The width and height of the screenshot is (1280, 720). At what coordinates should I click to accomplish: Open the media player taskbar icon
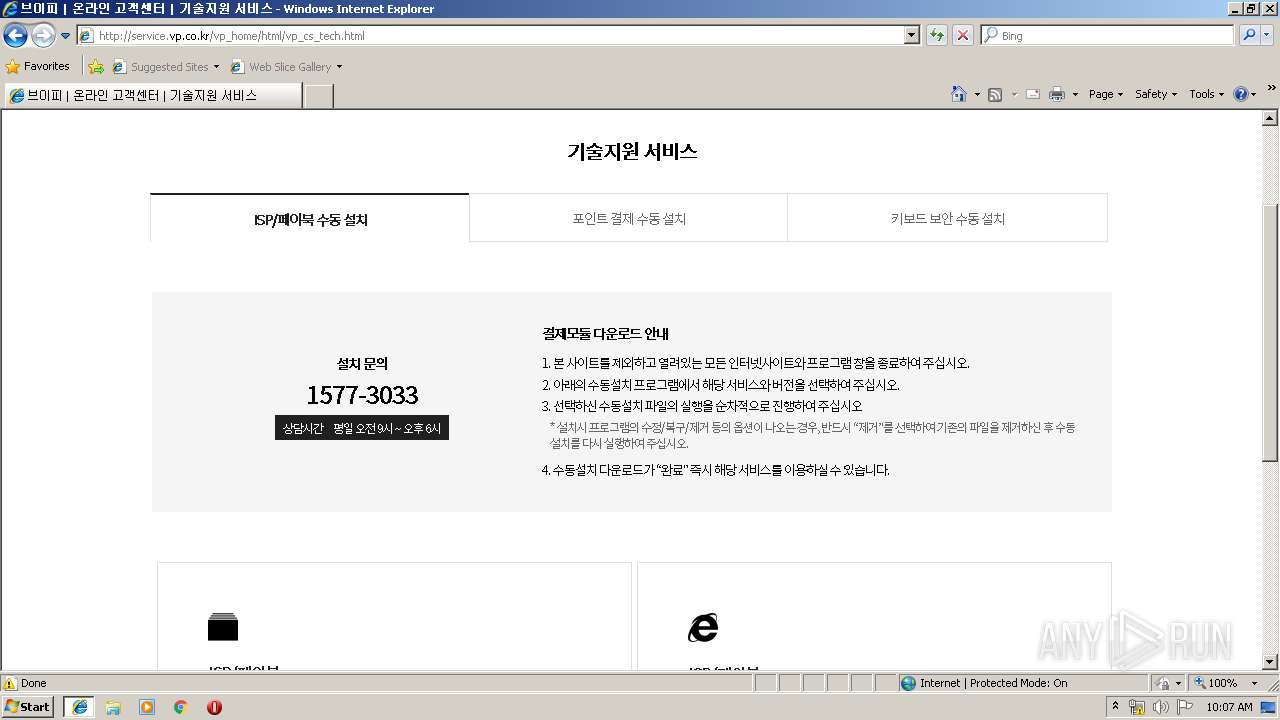147,707
